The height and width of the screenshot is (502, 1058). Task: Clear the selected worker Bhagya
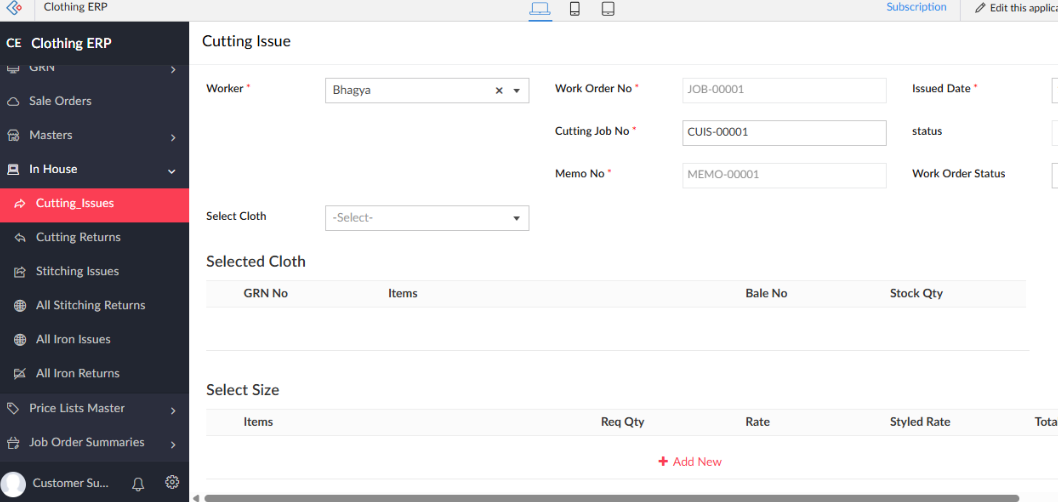499,91
